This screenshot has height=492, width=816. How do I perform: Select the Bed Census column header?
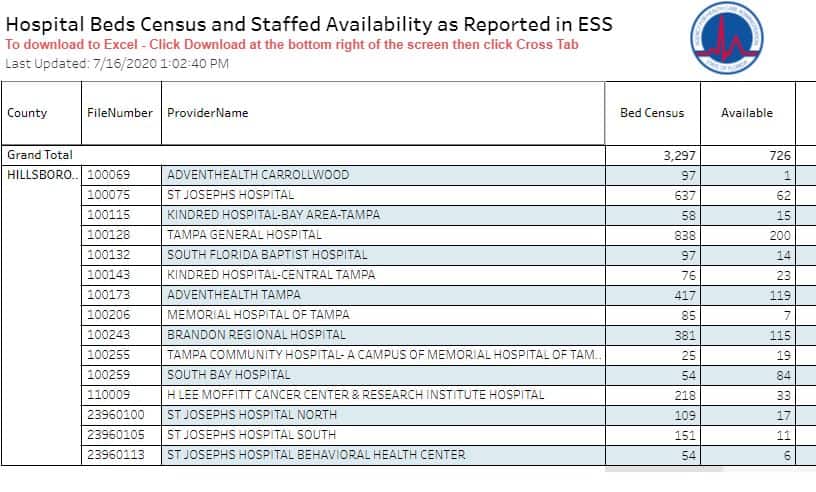(653, 113)
